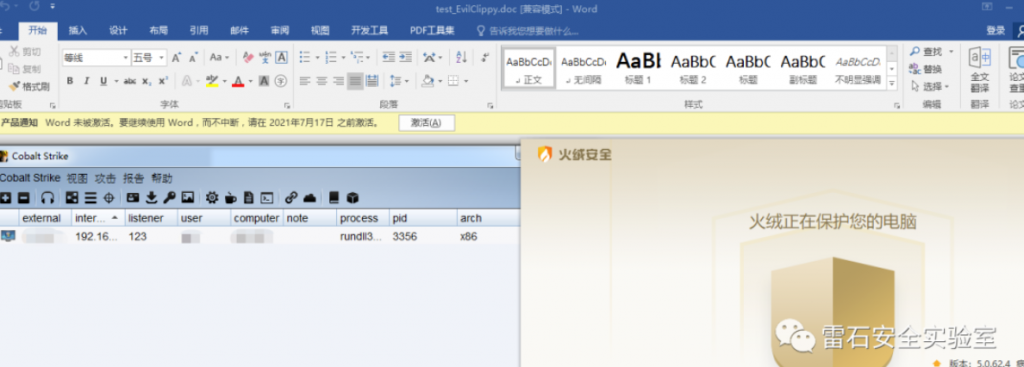Click the document icon for Office macro

(x=249, y=197)
